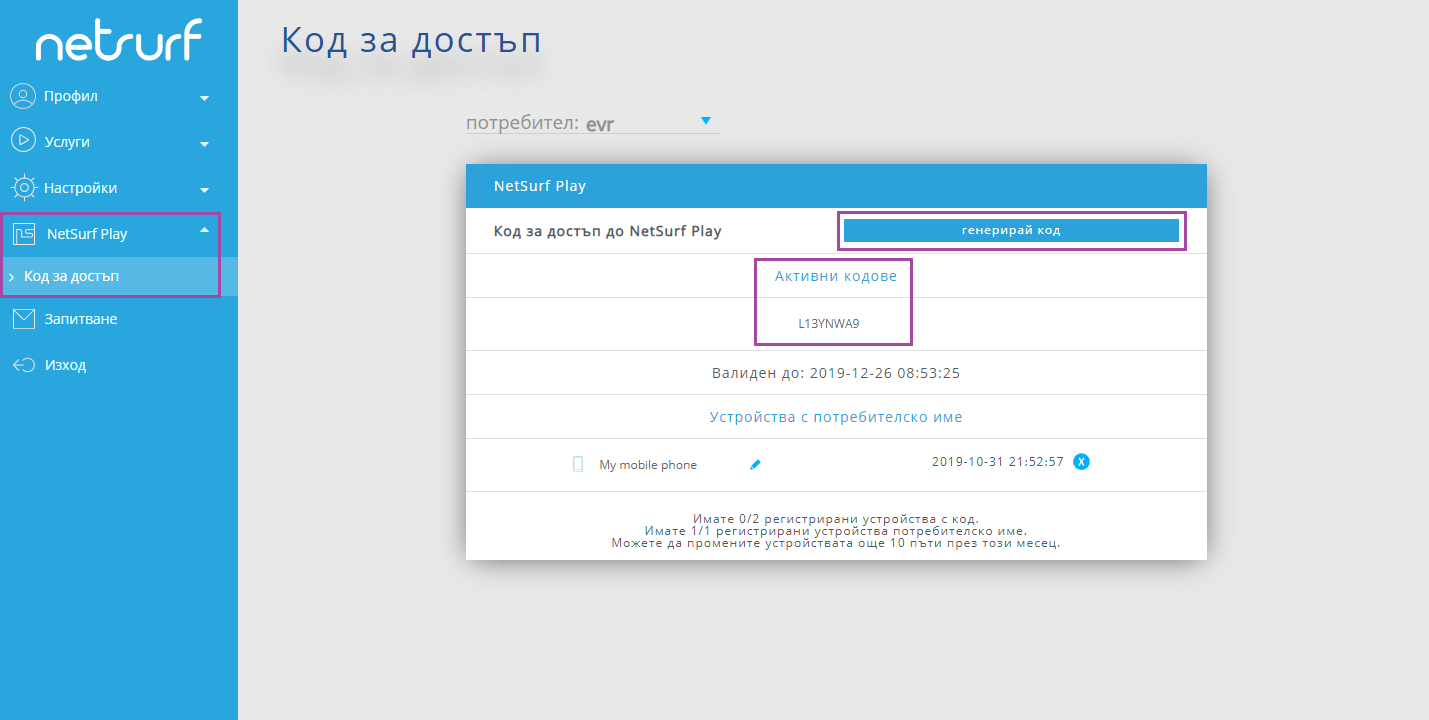Expand the Настройки menu arrow
This screenshot has width=1429, height=720.
(204, 190)
